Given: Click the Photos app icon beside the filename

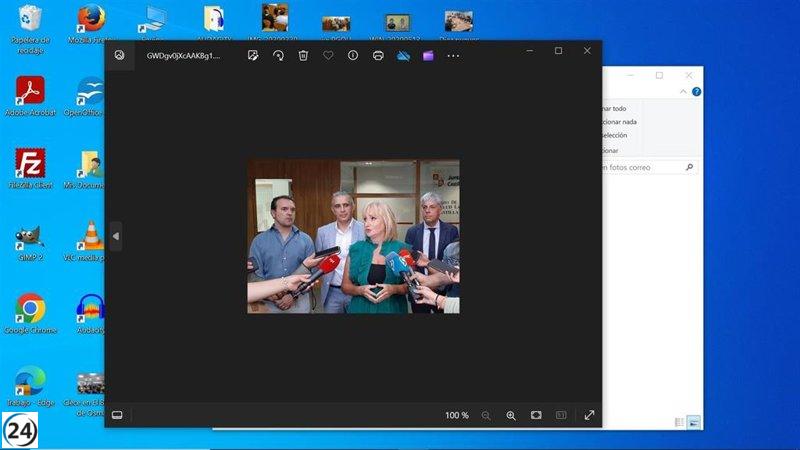Looking at the screenshot, I should coord(119,56).
